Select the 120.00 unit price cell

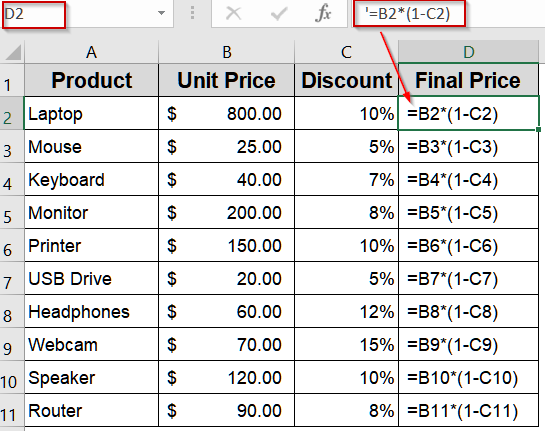point(227,377)
